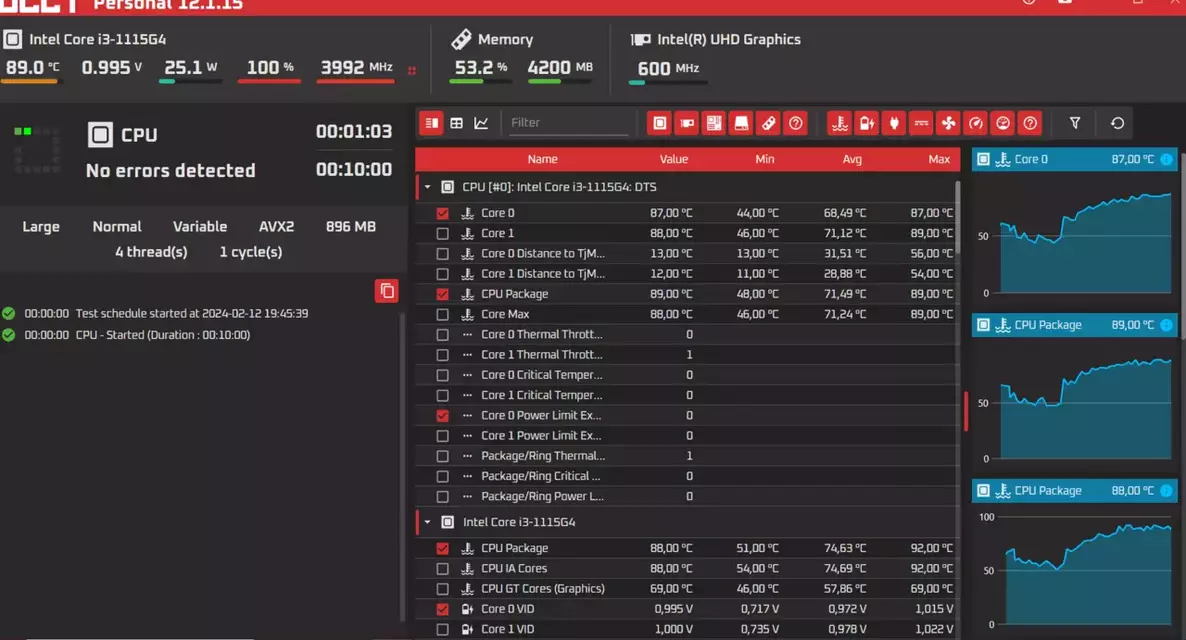Check the Core 1 VID checkbox

tap(442, 629)
